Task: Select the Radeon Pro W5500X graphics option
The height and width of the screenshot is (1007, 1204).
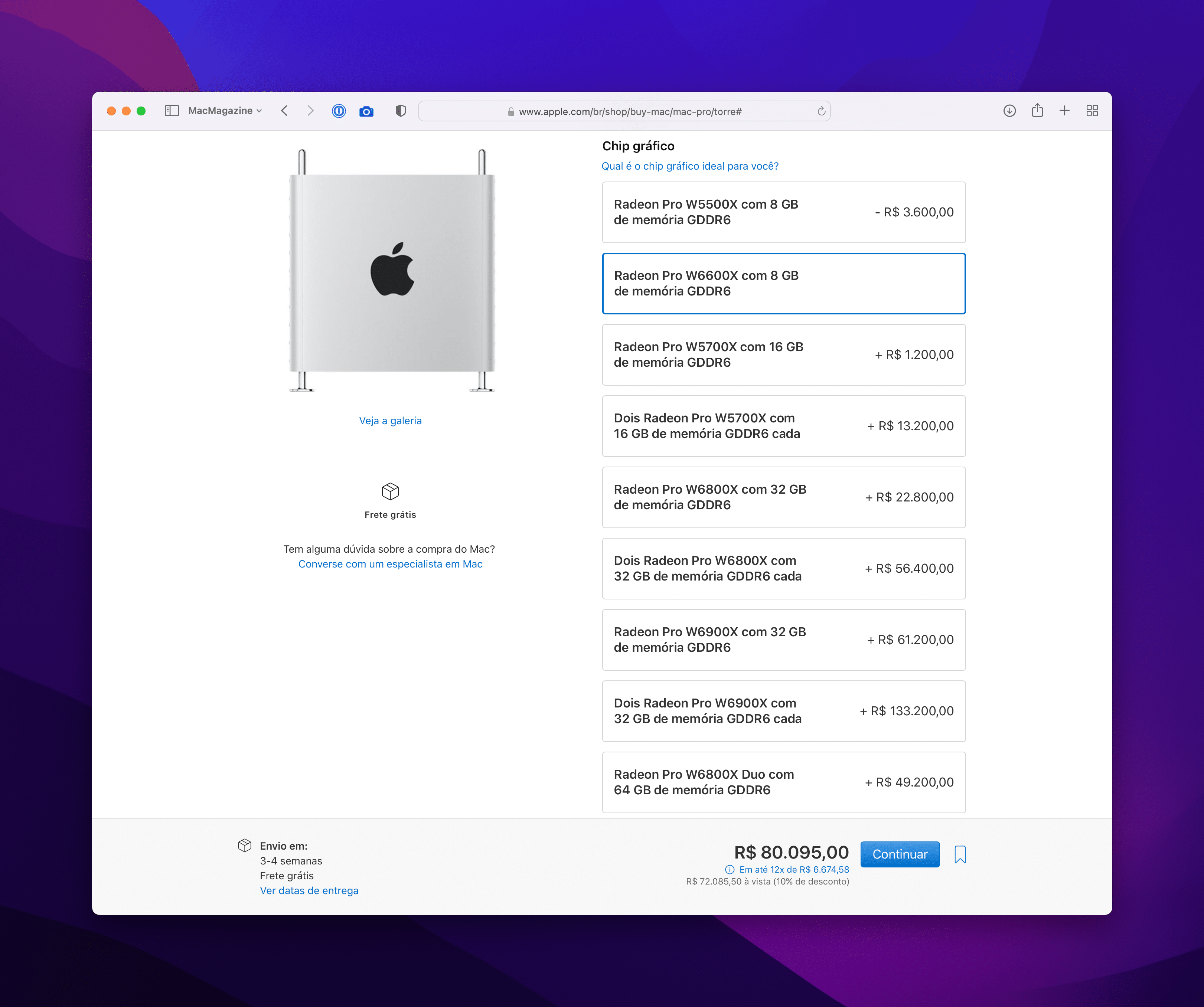Action: point(784,212)
